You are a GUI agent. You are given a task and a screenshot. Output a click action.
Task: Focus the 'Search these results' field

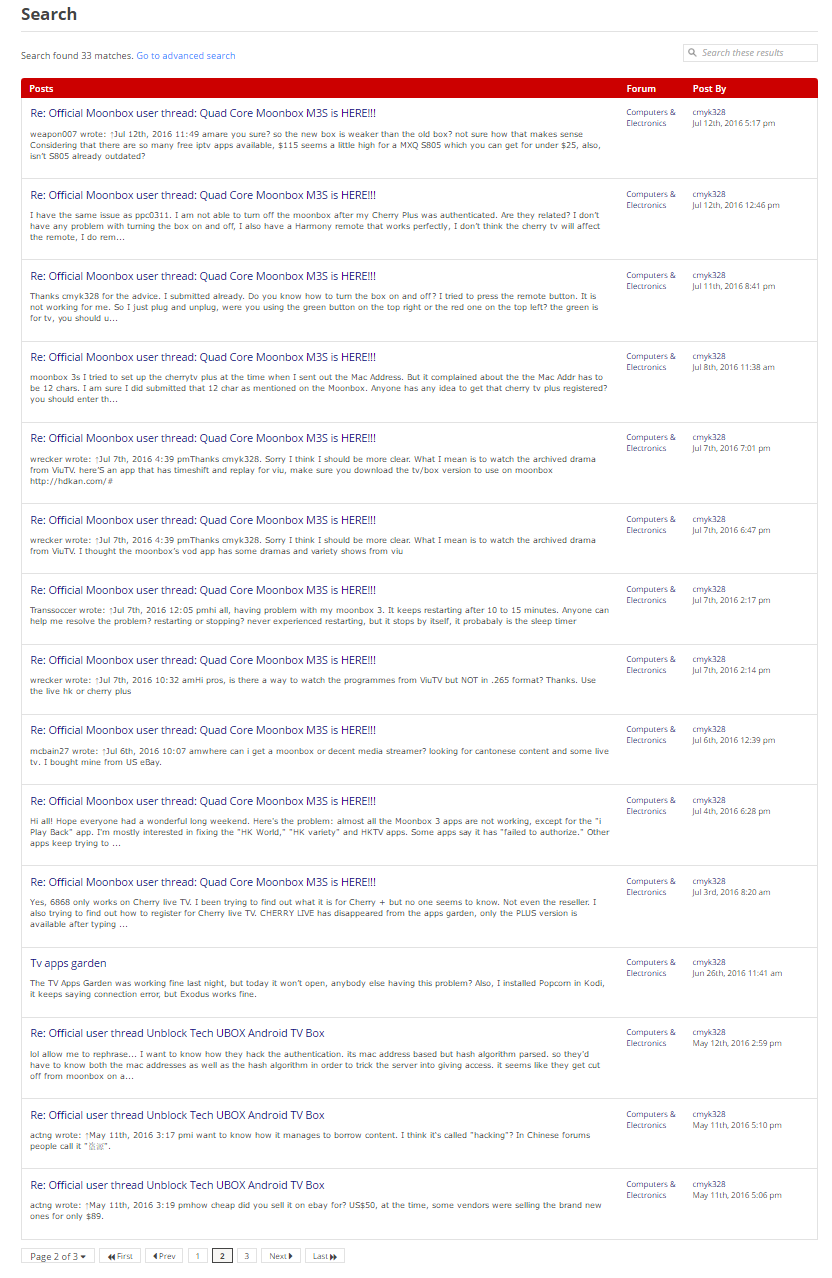756,53
